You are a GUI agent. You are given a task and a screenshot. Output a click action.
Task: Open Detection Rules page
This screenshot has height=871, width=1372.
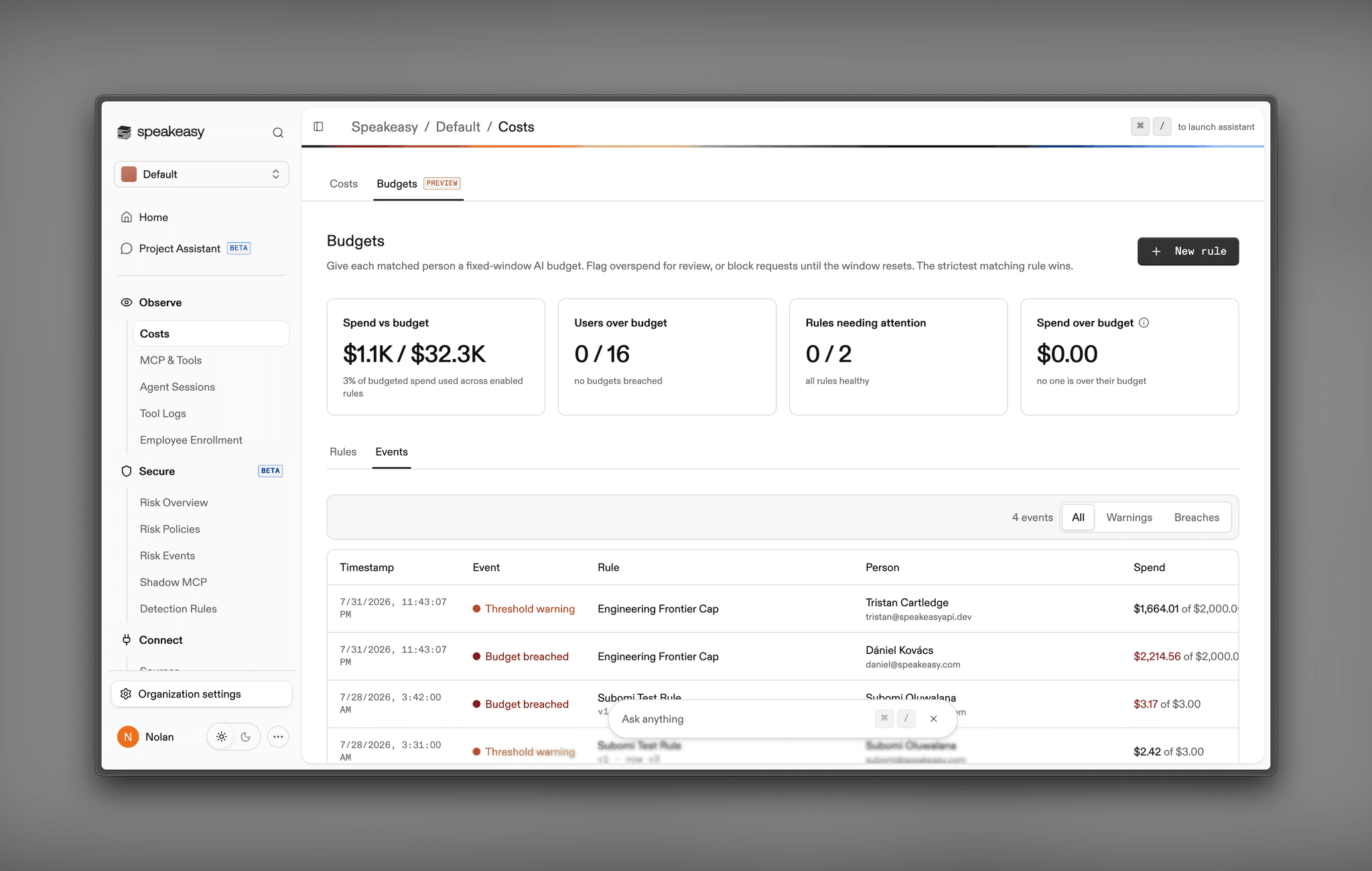(178, 609)
